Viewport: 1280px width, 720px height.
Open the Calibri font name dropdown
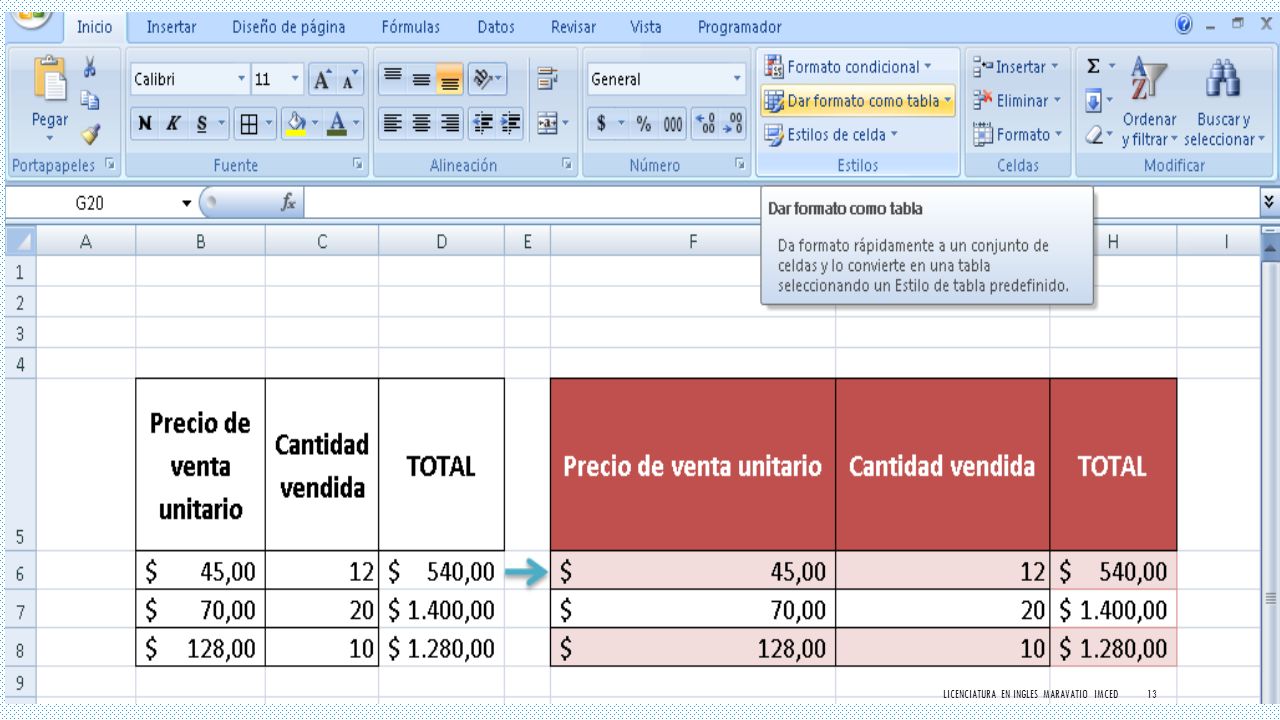click(x=241, y=80)
